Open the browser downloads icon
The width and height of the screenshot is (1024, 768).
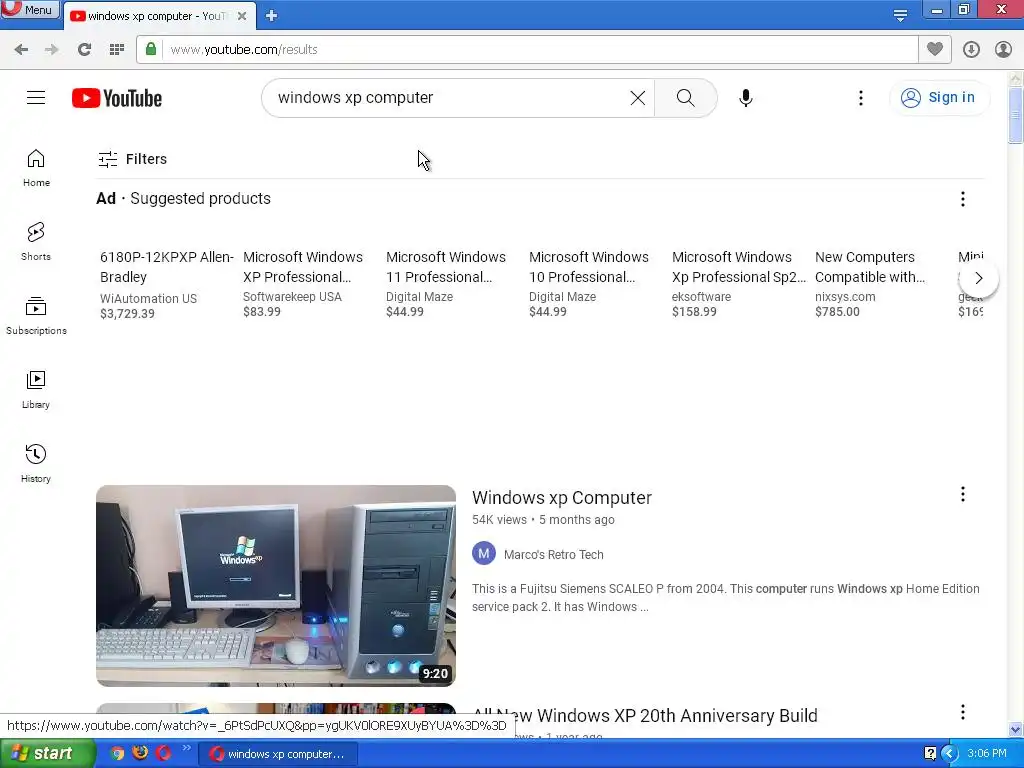(x=971, y=50)
